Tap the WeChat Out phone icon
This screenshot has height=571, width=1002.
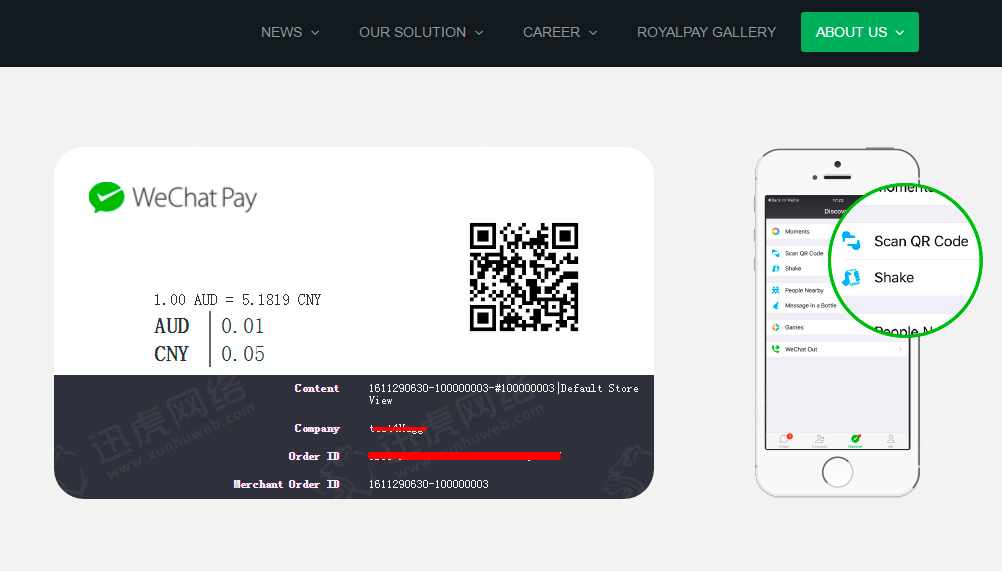click(776, 349)
